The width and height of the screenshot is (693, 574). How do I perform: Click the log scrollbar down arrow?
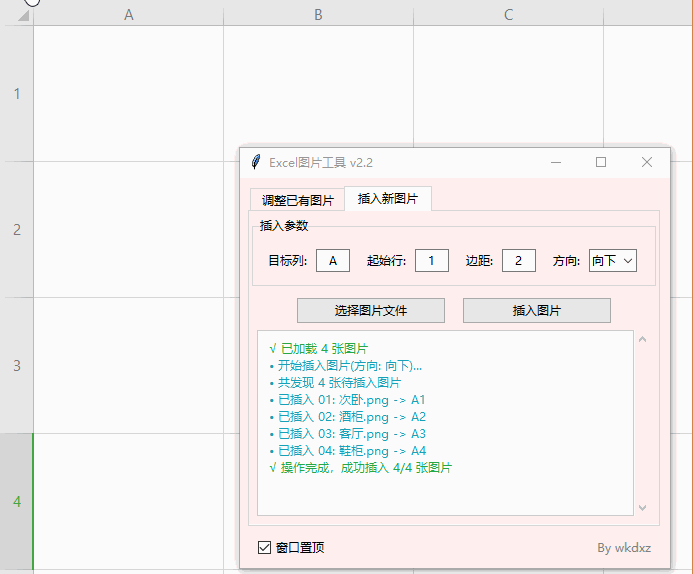click(642, 507)
